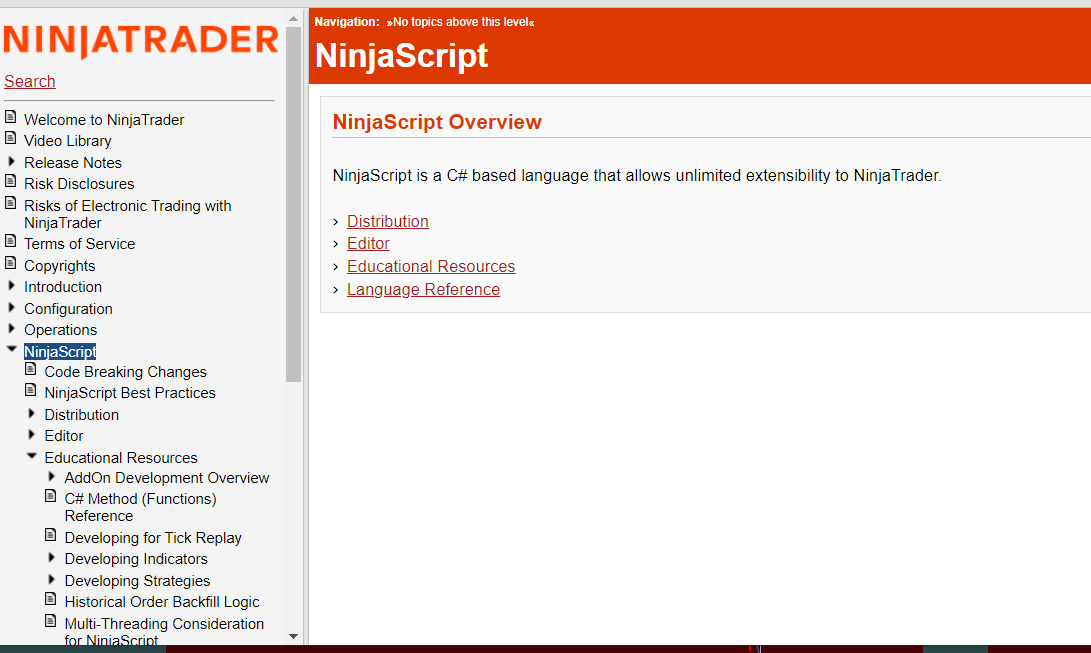This screenshot has height=653, width=1091.
Task: Expand the Configuration tree node
Action: click(11, 307)
